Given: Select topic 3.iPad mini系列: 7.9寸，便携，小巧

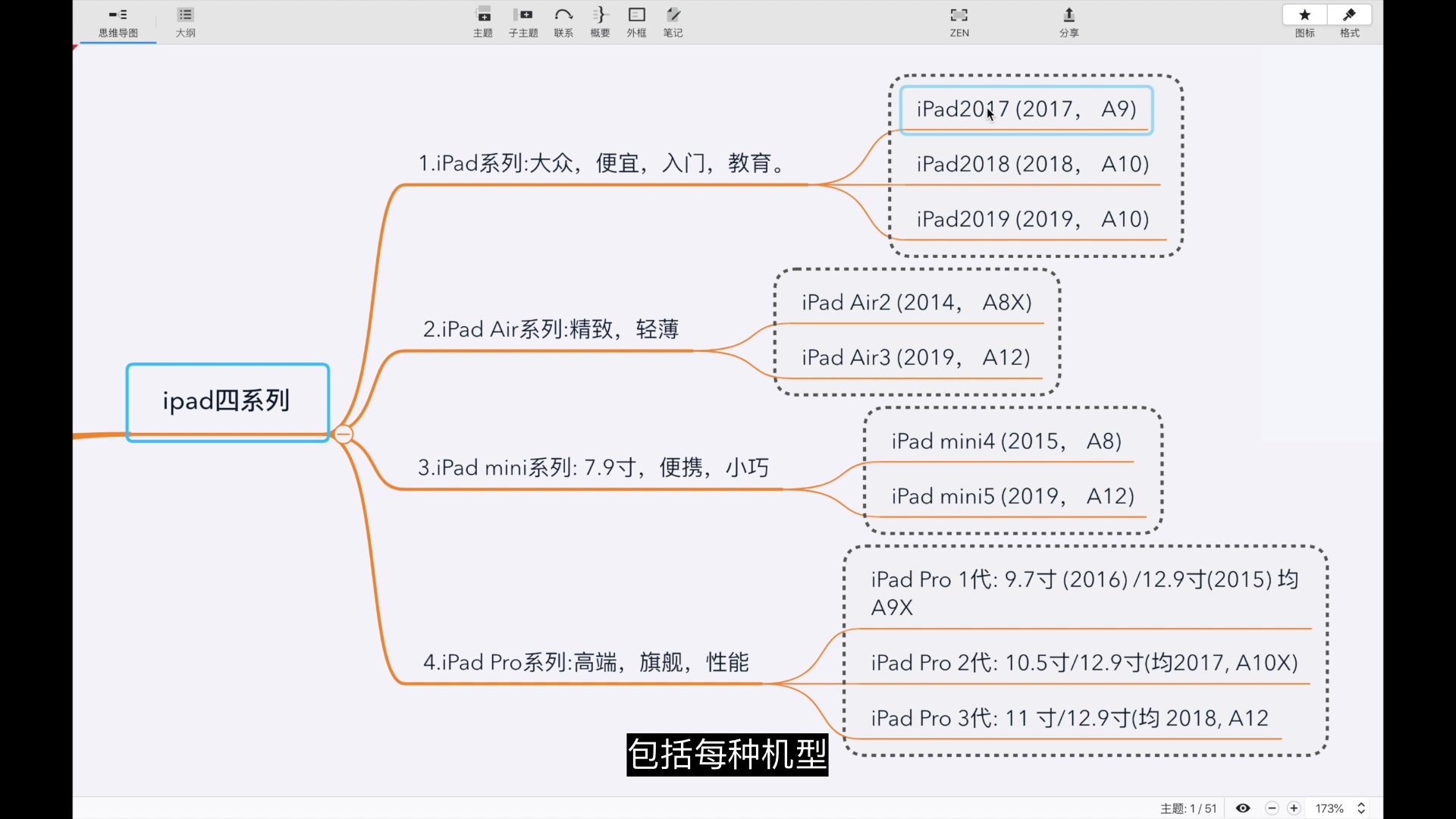Looking at the screenshot, I should tap(594, 467).
